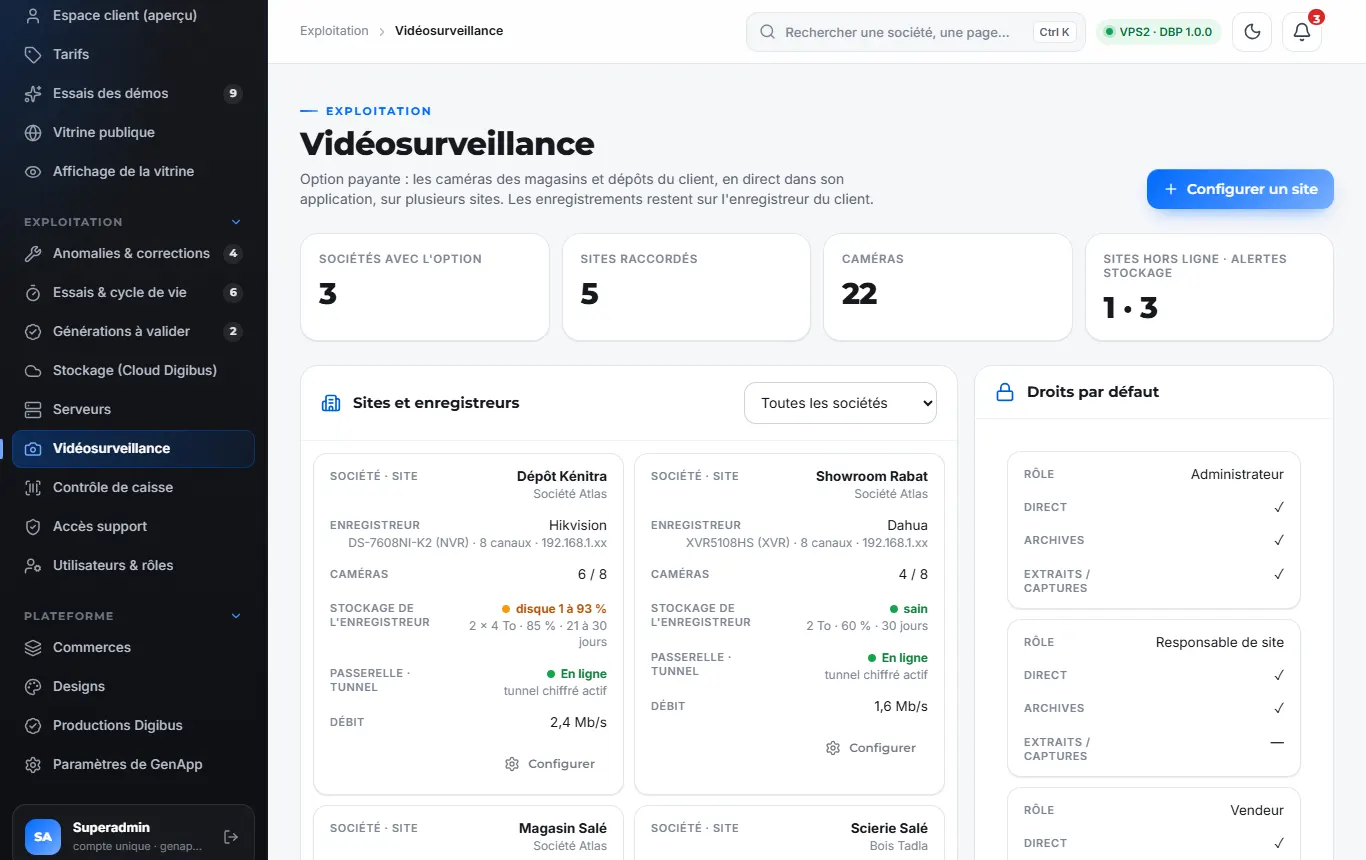Click the Sites hors ligne alertes stockage card
The width and height of the screenshot is (1366, 860).
point(1209,287)
